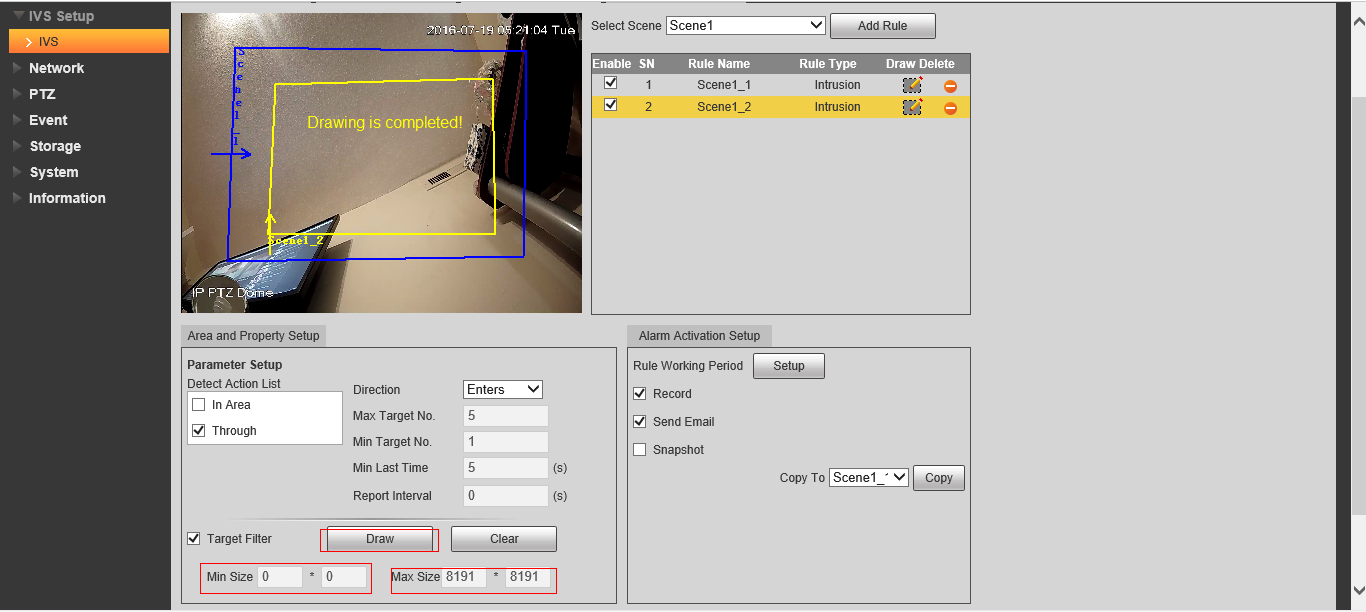Image resolution: width=1366 pixels, height=612 pixels.
Task: Click the Add Rule button
Action: point(882,26)
